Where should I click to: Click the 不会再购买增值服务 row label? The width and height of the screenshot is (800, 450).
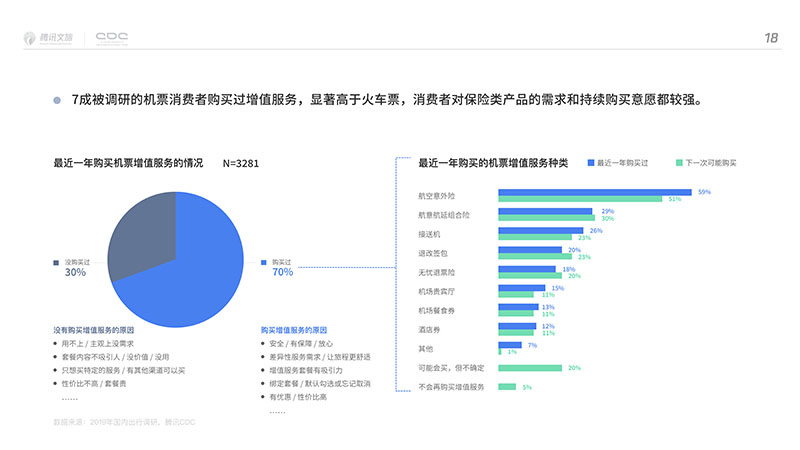pyautogui.click(x=452, y=387)
